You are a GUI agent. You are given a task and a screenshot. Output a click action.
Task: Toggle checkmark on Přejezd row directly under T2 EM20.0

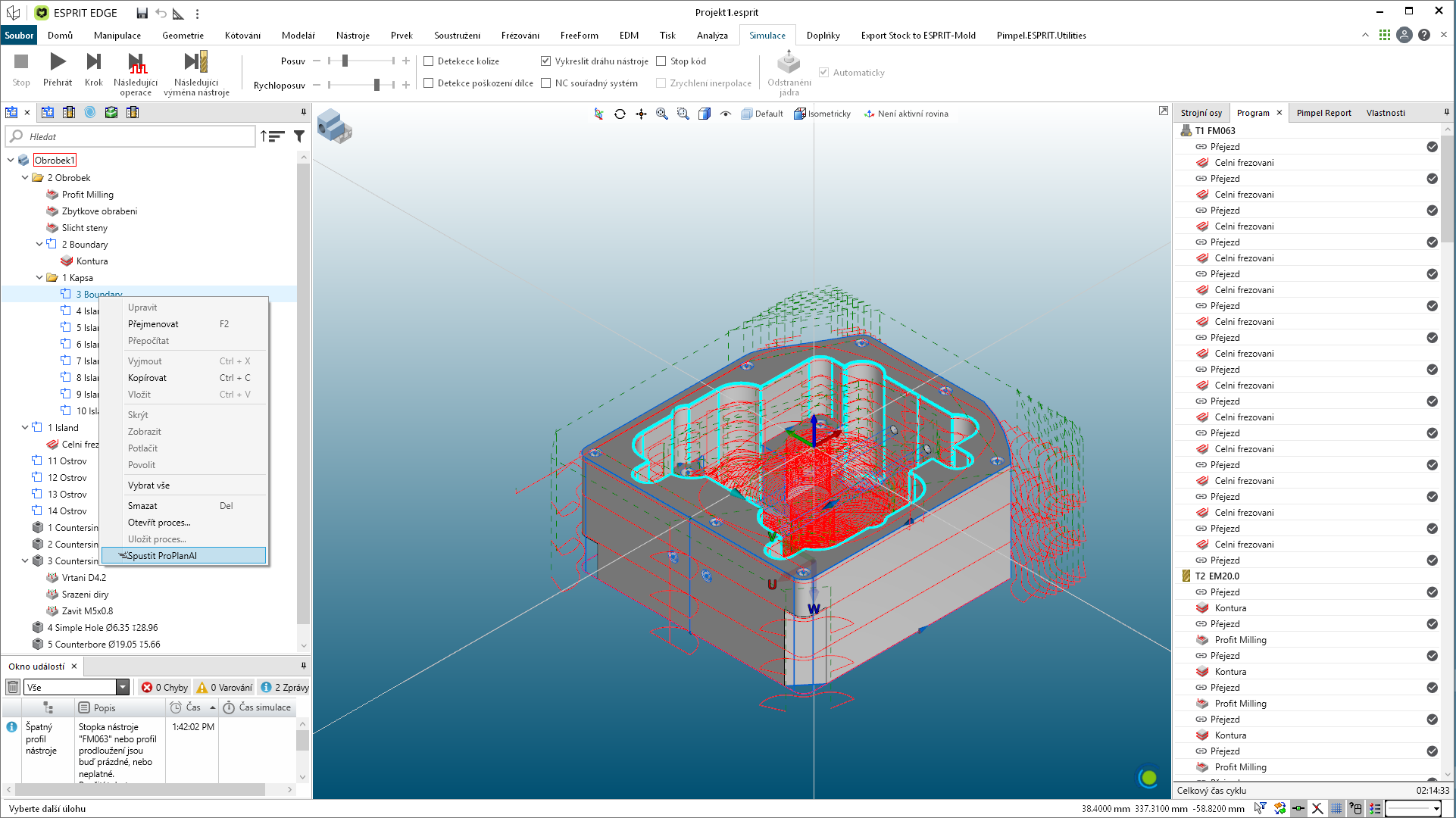1432,592
